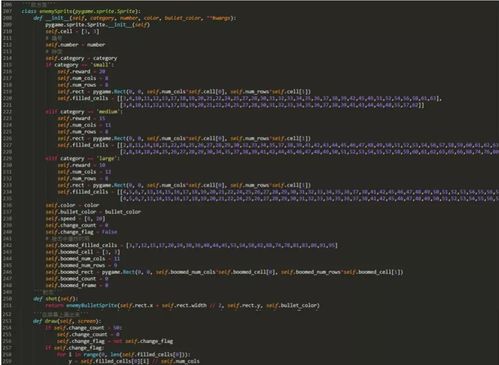
Task: Click self.rect = pygame.Rect in small branch
Action: click(x=184, y=91)
